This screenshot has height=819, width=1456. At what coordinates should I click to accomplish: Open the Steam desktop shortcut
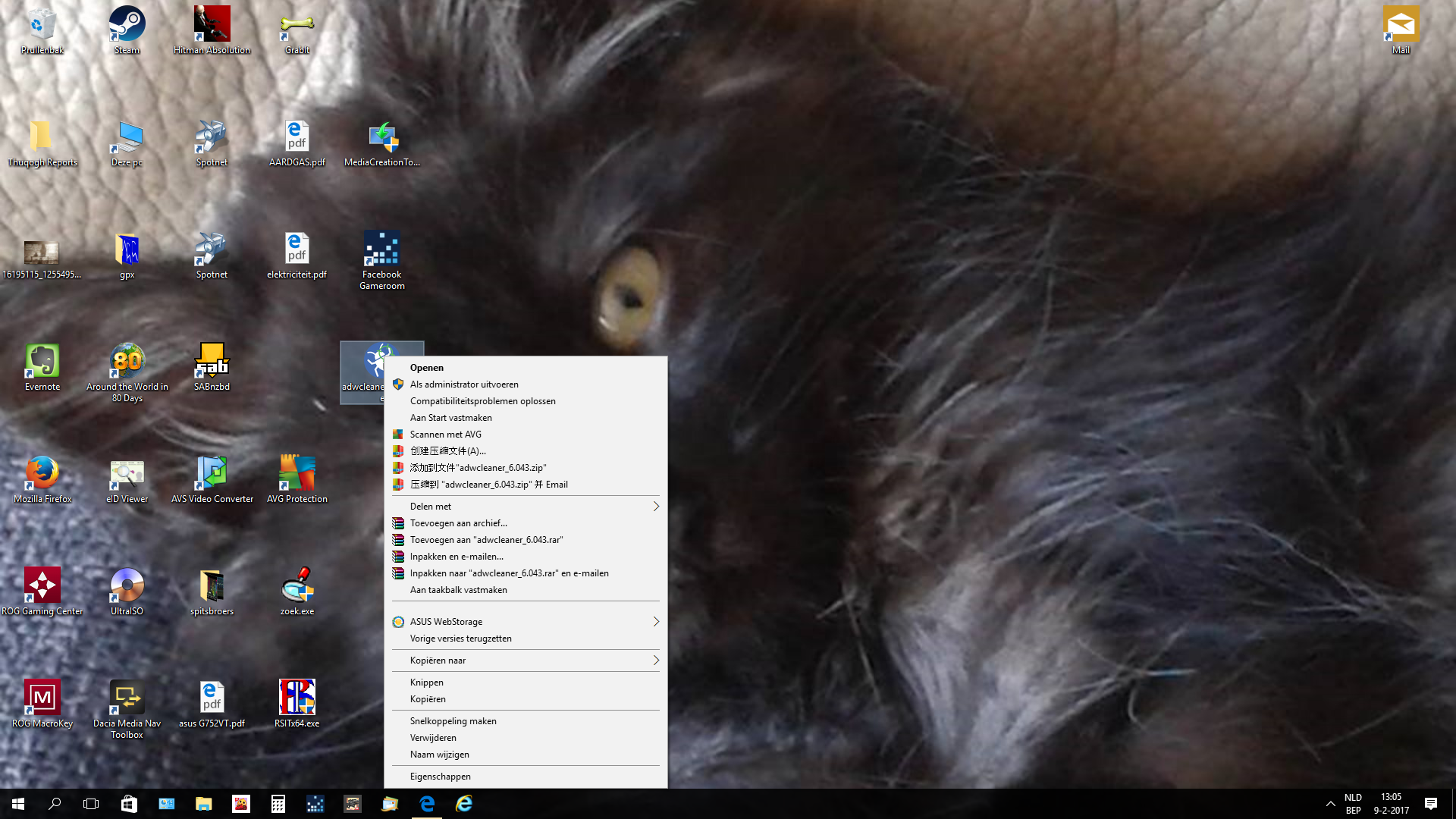[x=127, y=30]
